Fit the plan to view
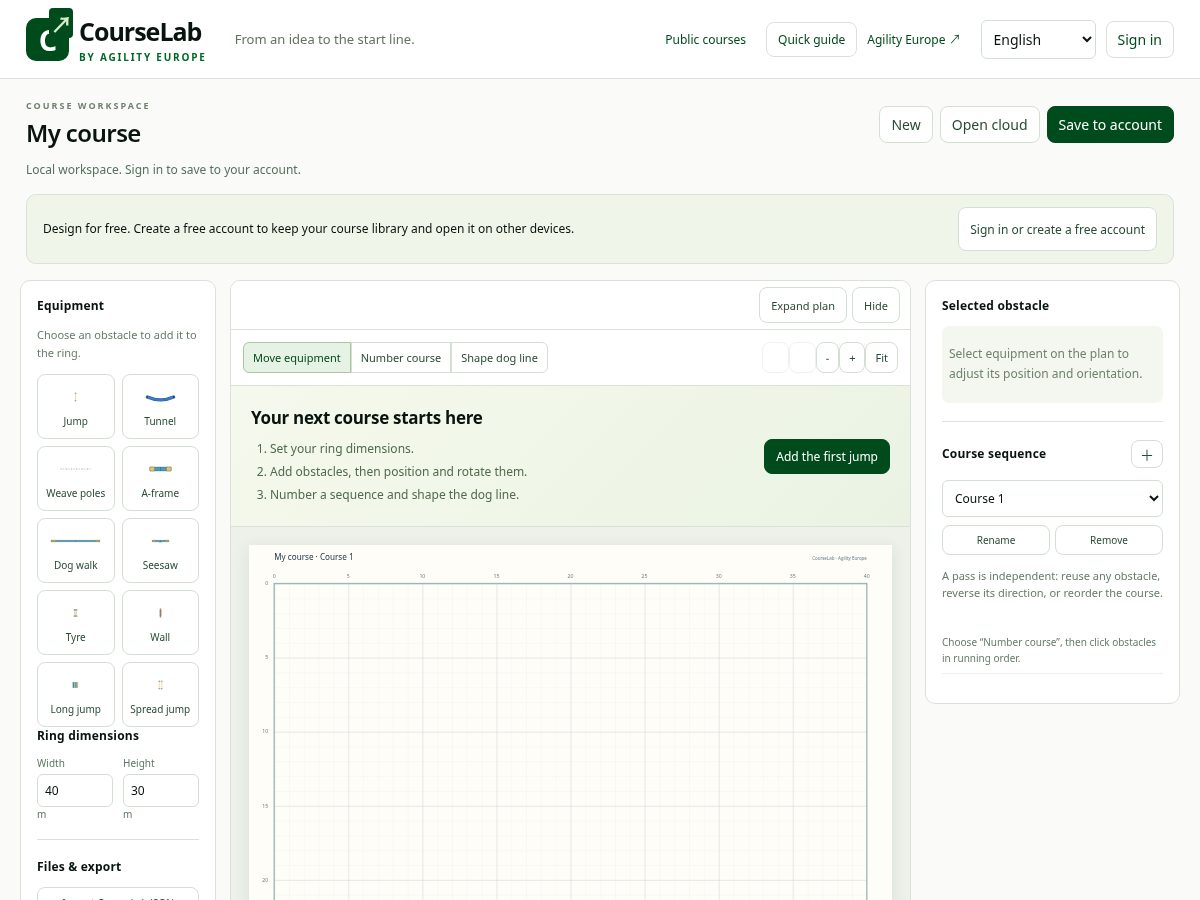This screenshot has height=900, width=1200. [881, 358]
